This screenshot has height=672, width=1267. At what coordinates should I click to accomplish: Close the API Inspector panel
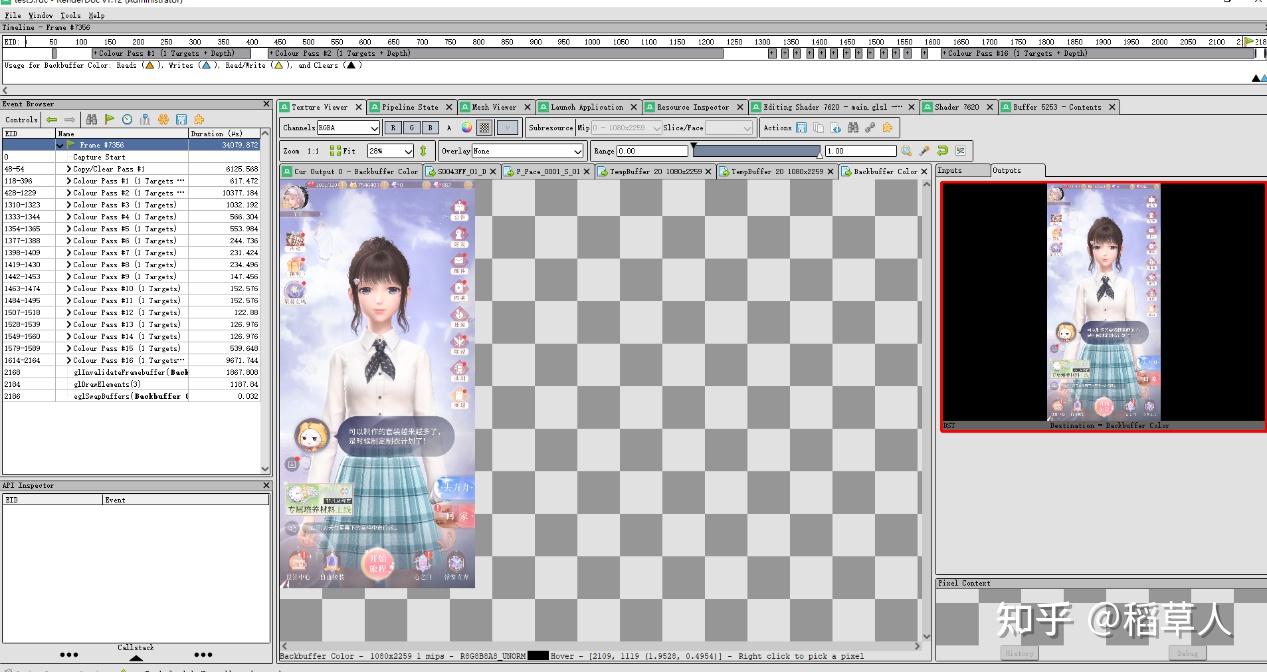tap(266, 486)
